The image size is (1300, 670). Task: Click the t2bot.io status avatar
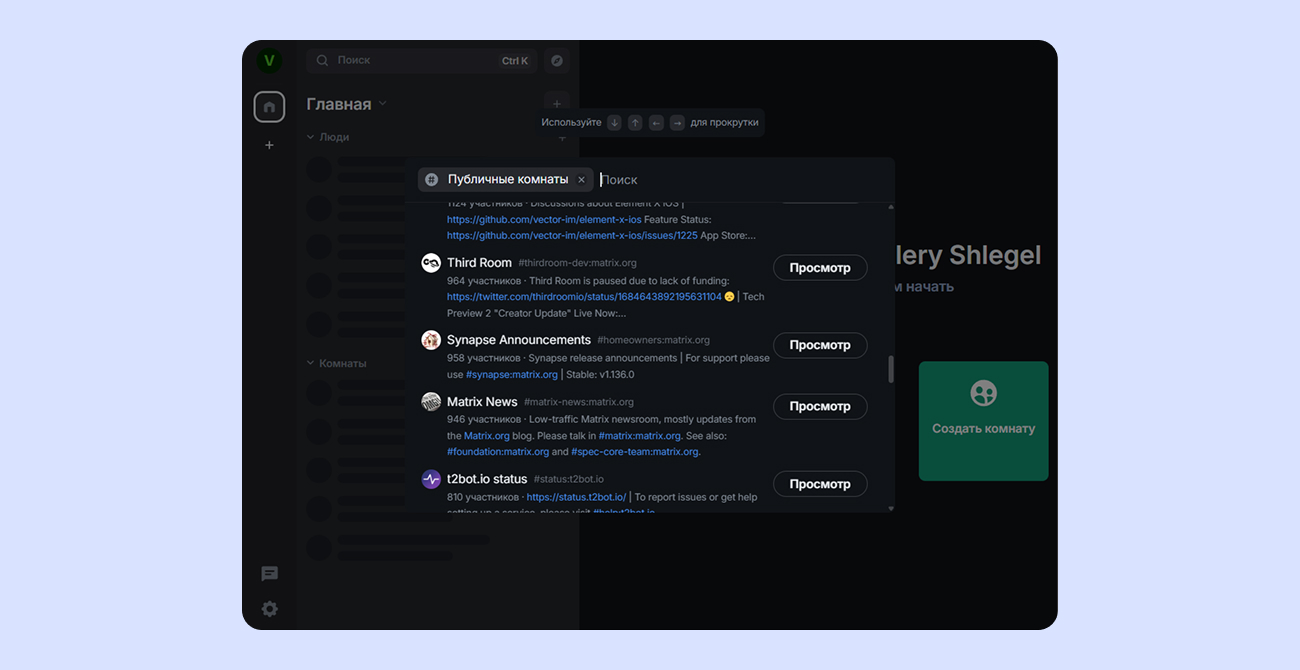431,479
